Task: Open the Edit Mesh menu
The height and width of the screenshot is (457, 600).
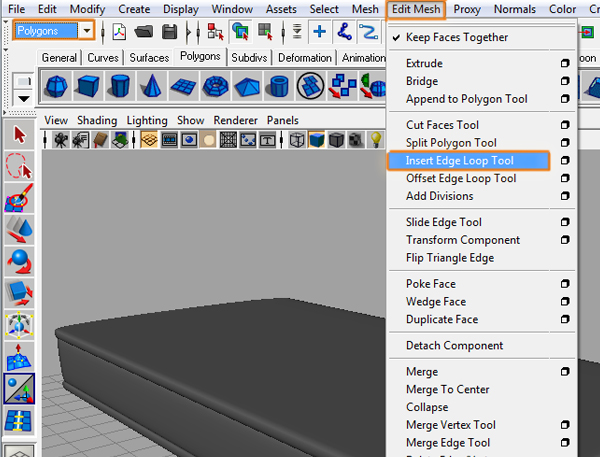Action: click(x=414, y=9)
